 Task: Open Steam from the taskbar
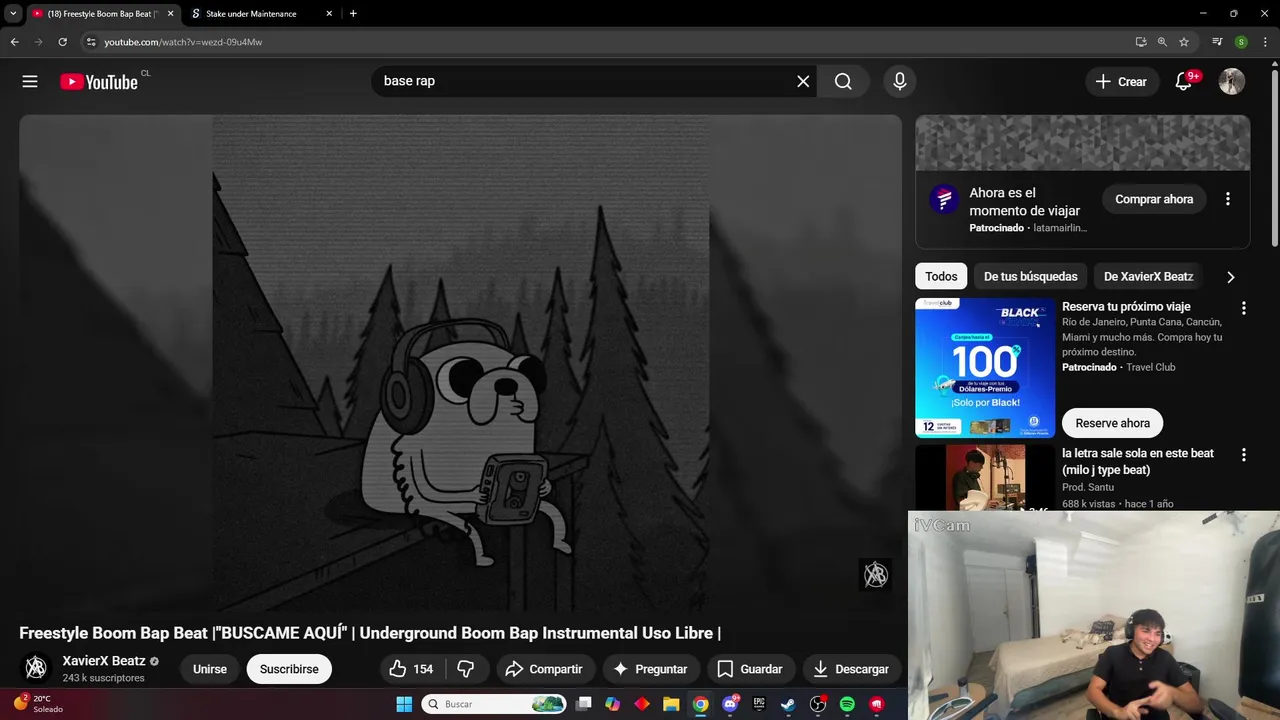point(788,704)
